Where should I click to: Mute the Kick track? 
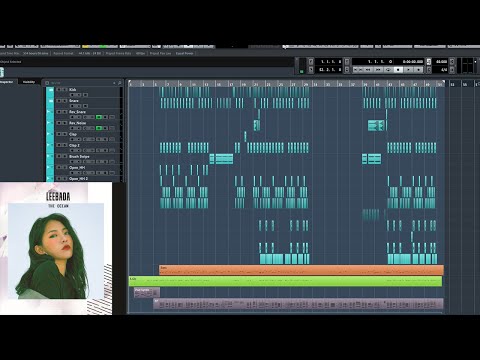[59, 90]
